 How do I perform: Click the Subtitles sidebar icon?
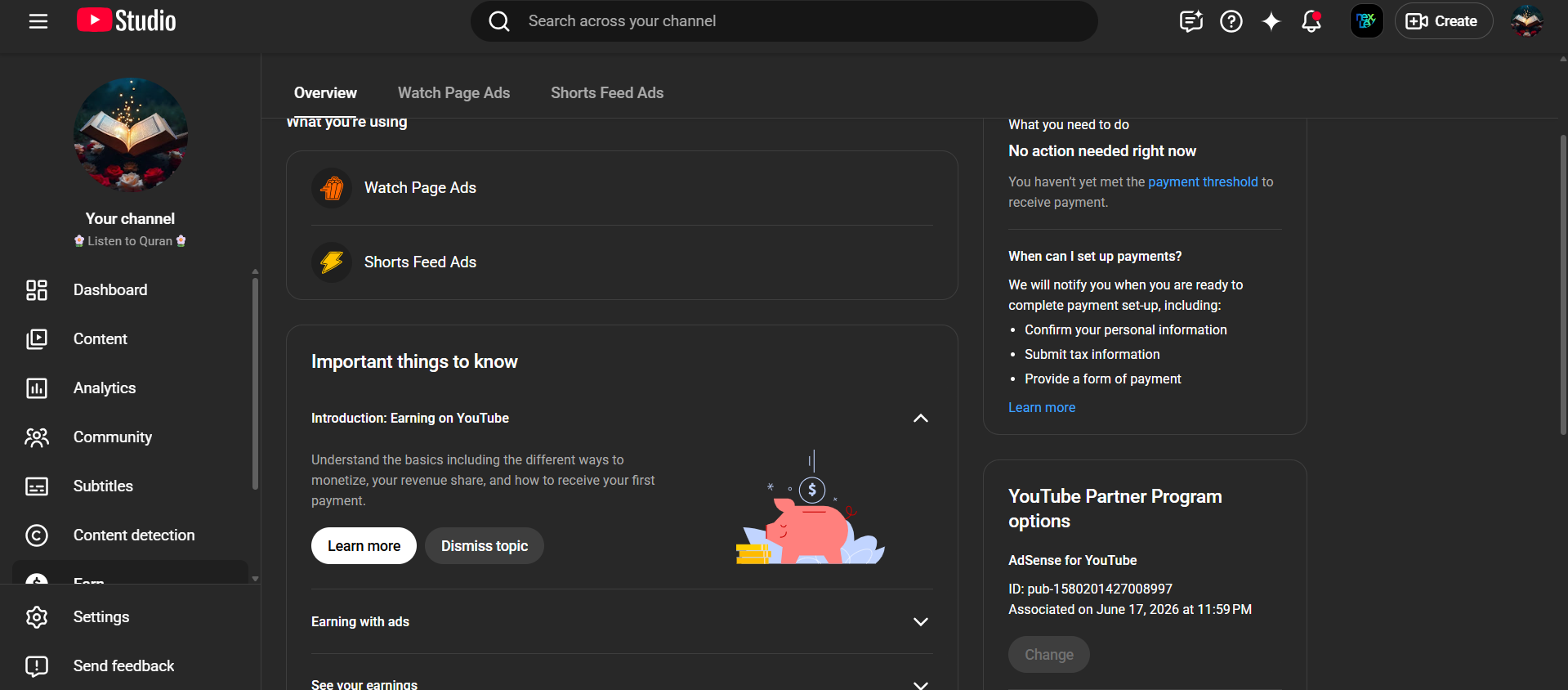[x=37, y=486]
